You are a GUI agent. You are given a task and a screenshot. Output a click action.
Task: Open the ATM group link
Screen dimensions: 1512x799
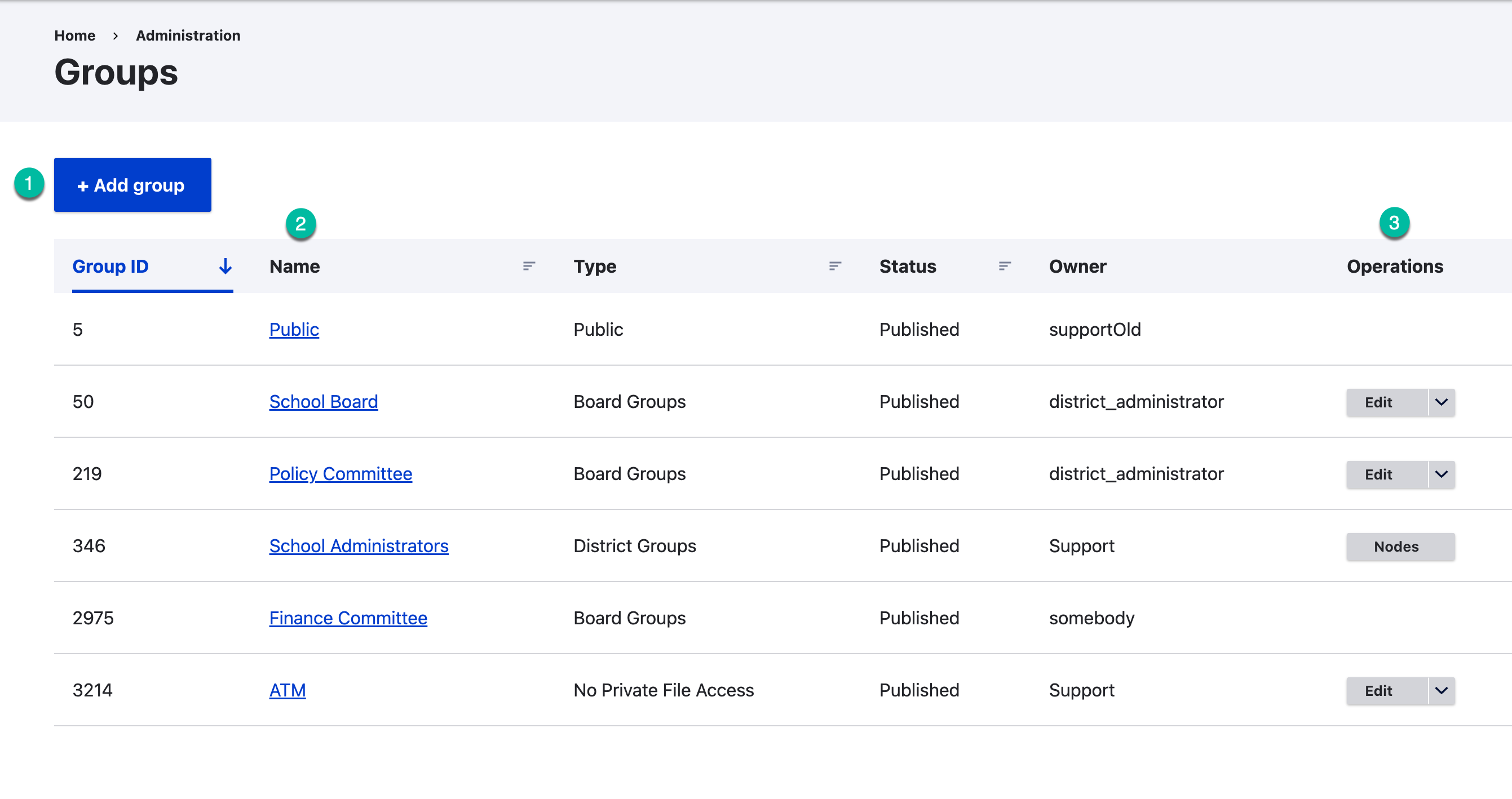pos(288,690)
